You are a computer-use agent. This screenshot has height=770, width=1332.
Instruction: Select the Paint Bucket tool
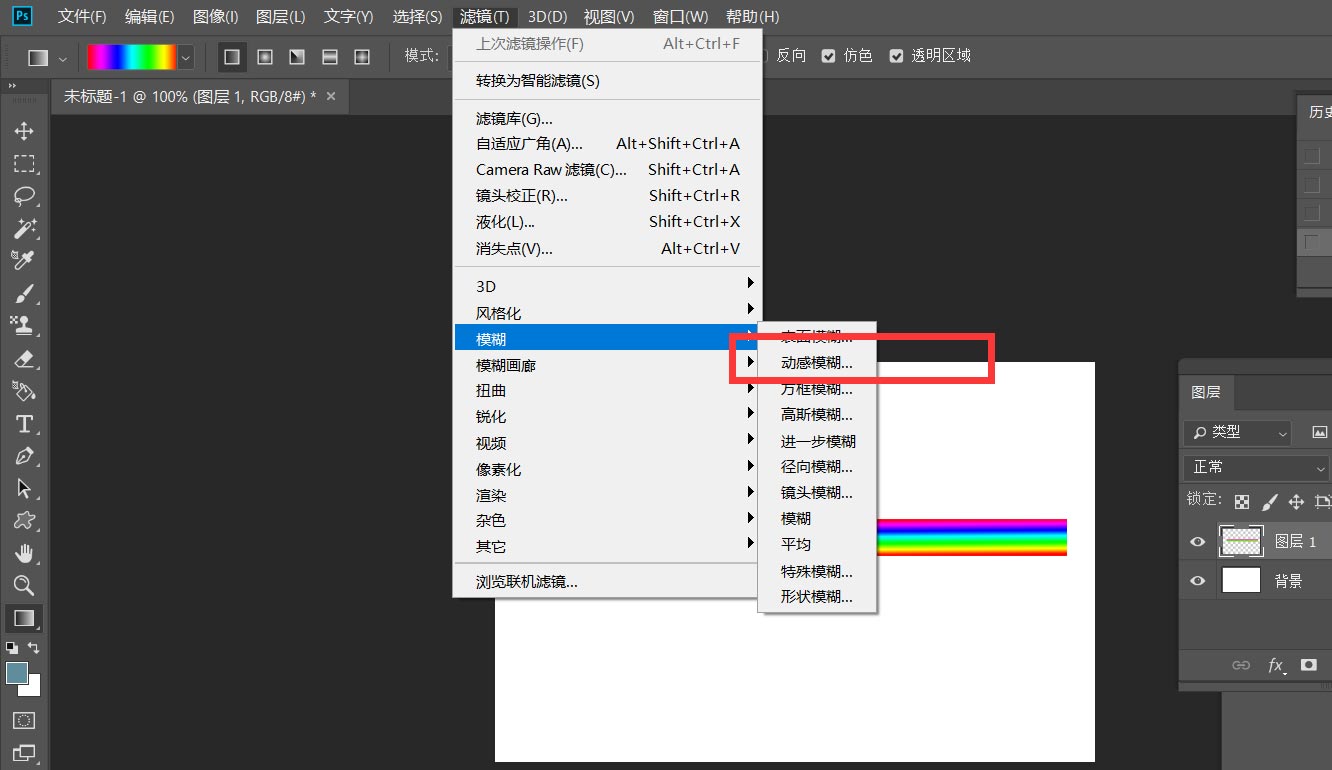(24, 391)
